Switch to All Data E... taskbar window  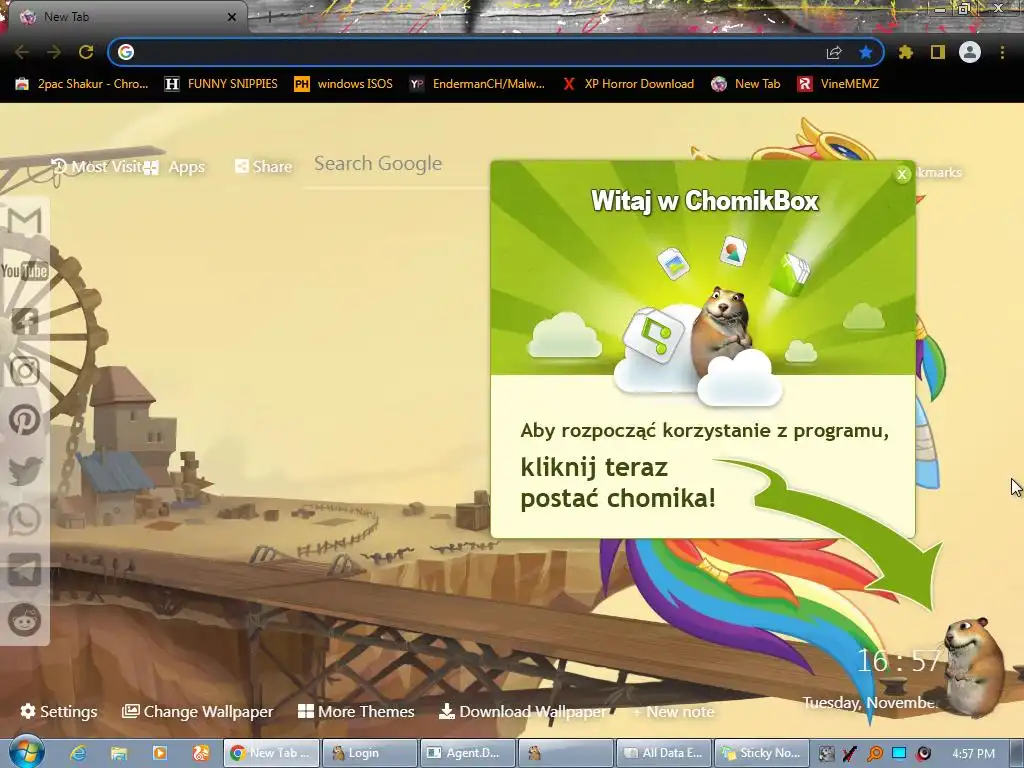(664, 753)
